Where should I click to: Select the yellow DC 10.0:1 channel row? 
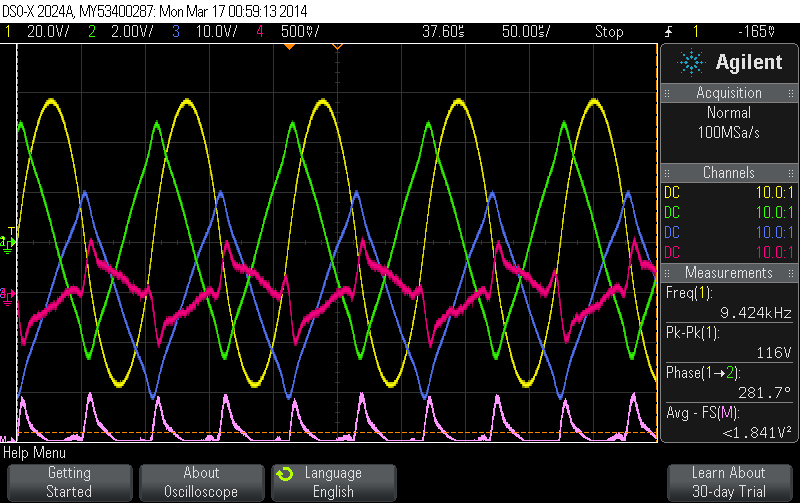[729, 193]
